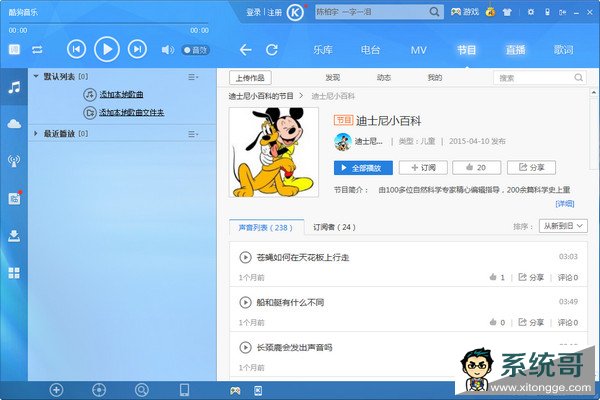Open the skin shirt icon
The image size is (600, 400).
point(507,12)
